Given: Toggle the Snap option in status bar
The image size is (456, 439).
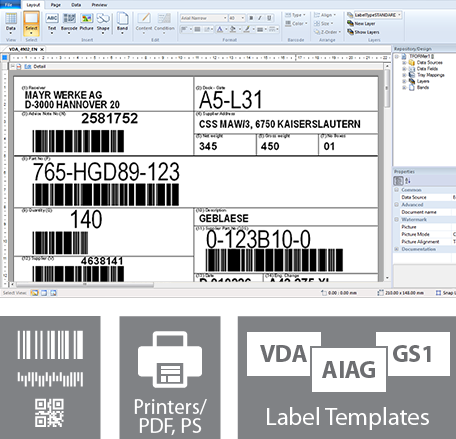Looking at the screenshot, I should coord(445,293).
